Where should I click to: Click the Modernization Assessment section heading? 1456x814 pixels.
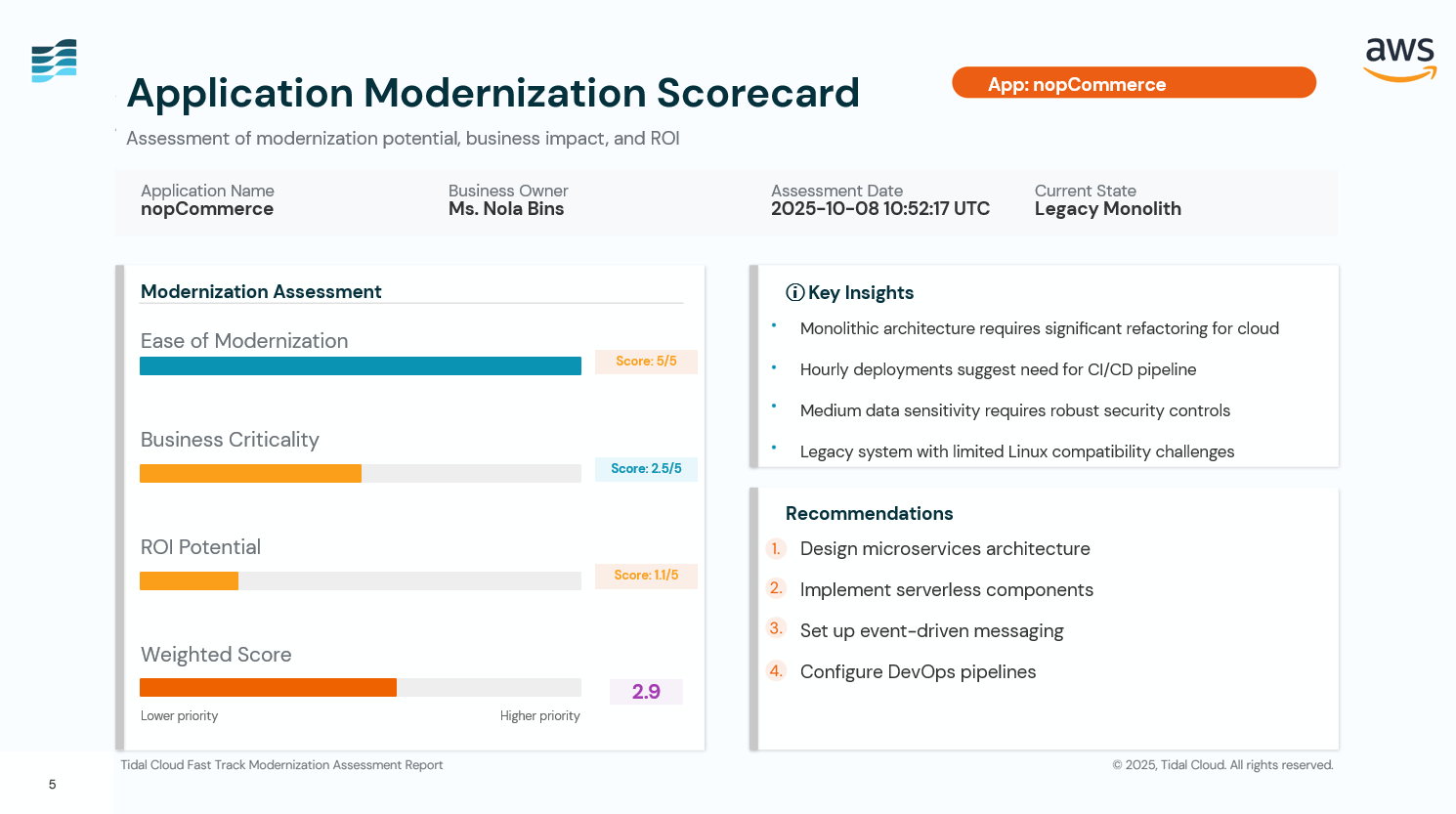click(x=261, y=291)
